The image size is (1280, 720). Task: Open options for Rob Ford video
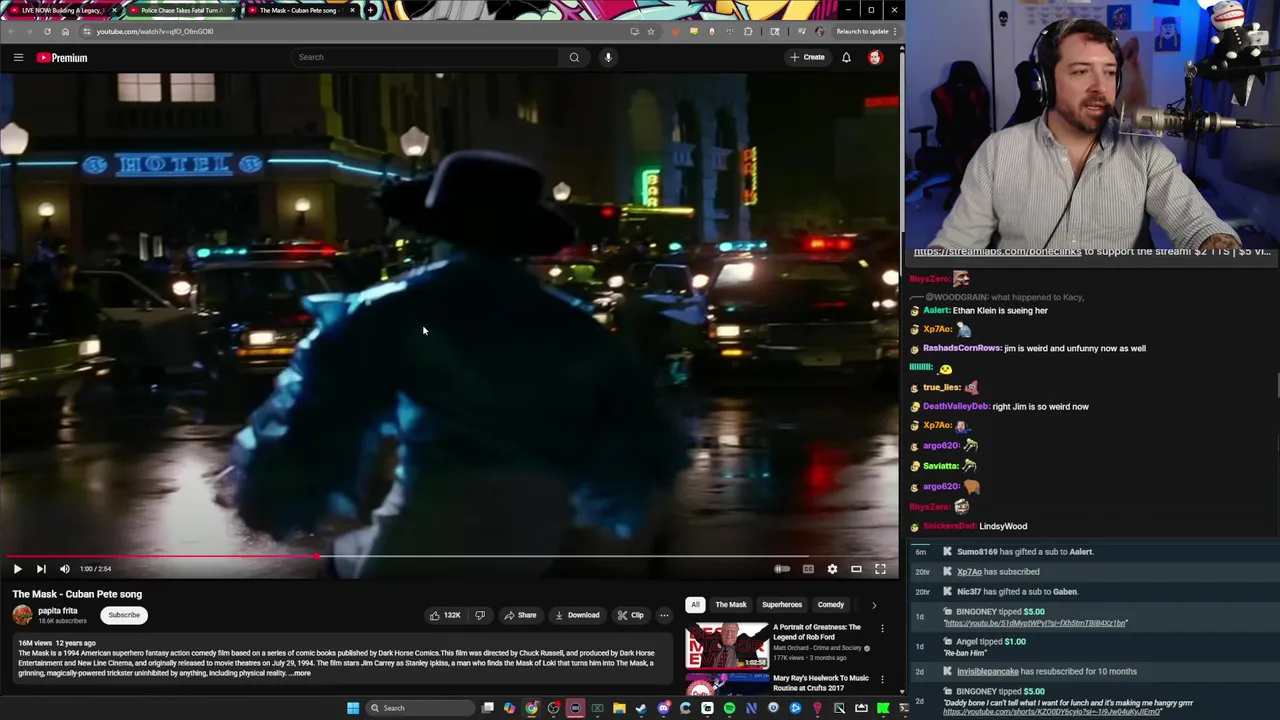882,629
